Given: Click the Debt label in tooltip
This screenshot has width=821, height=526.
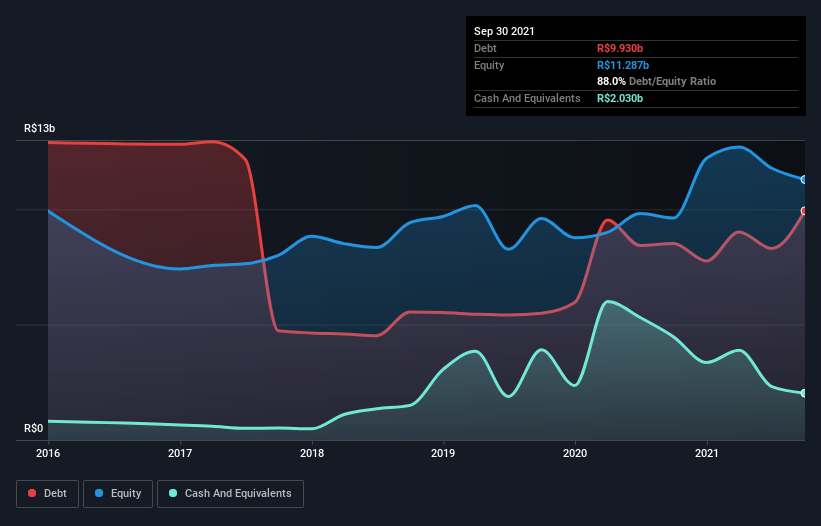Looking at the screenshot, I should [485, 48].
